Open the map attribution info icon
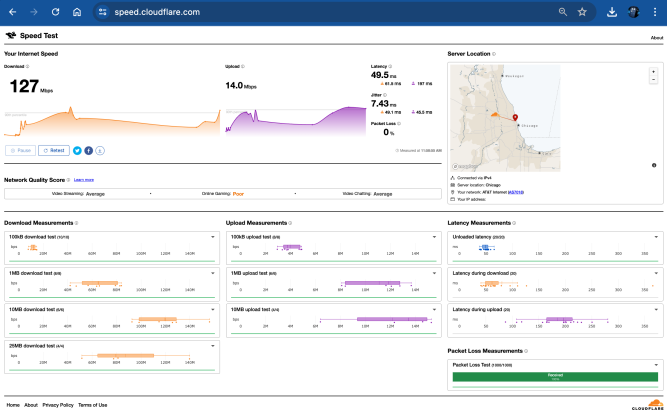 point(654,165)
